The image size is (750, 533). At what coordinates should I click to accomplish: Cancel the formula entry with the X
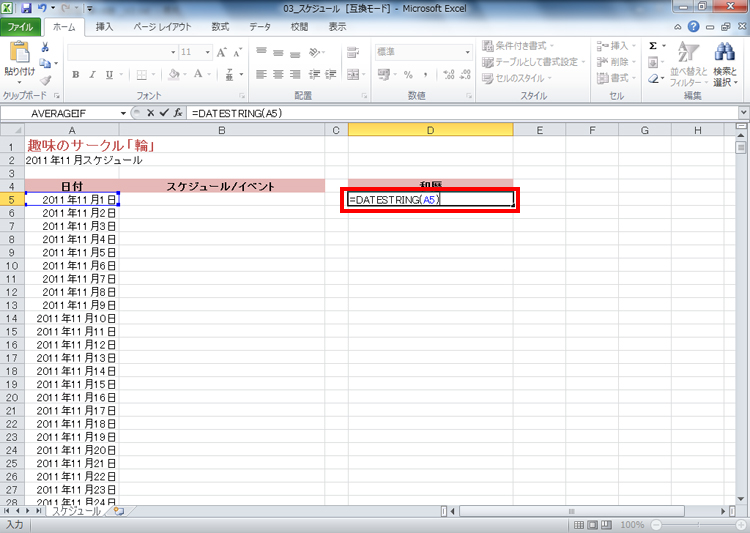click(150, 113)
